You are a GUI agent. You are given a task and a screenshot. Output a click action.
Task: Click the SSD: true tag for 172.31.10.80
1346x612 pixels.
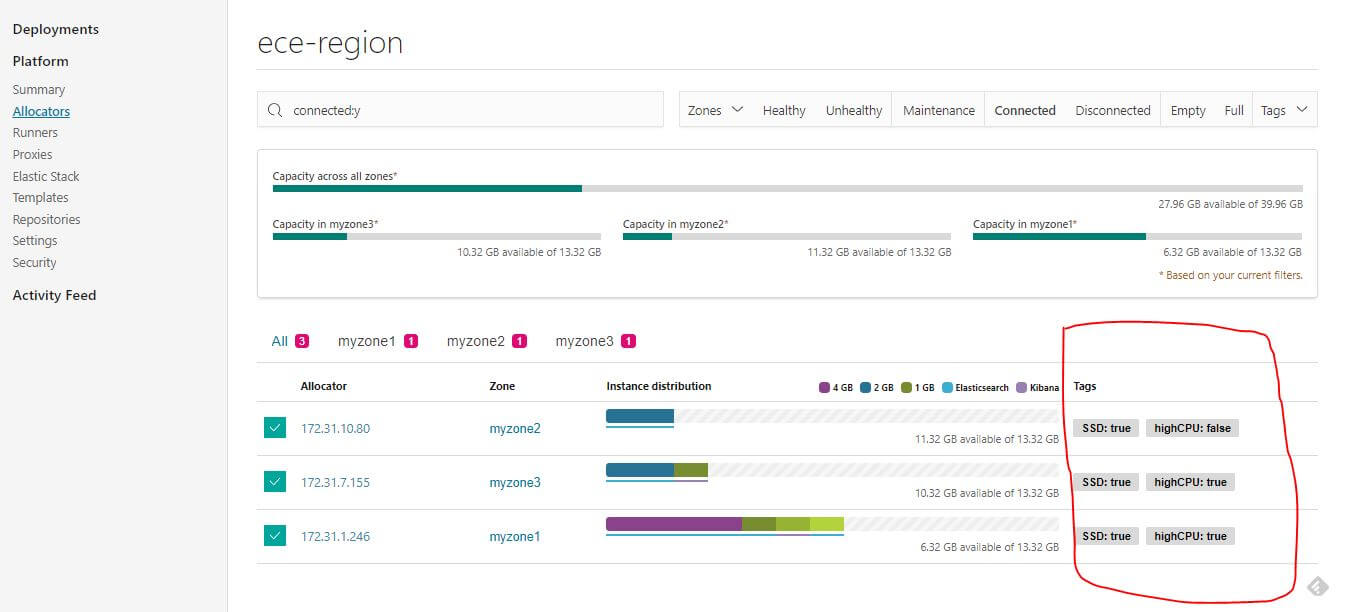coord(1106,428)
